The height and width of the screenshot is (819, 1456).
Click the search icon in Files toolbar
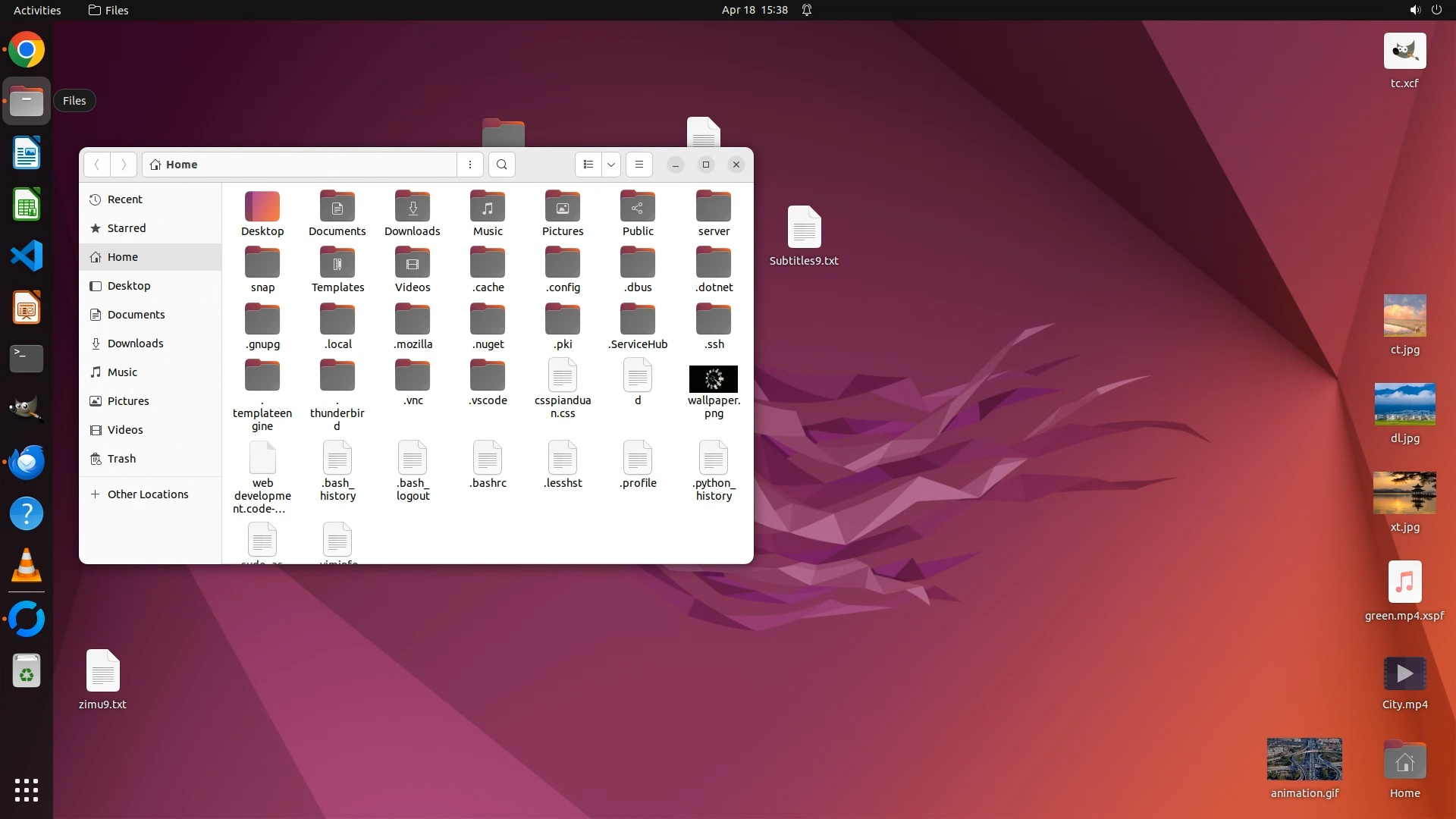501,165
